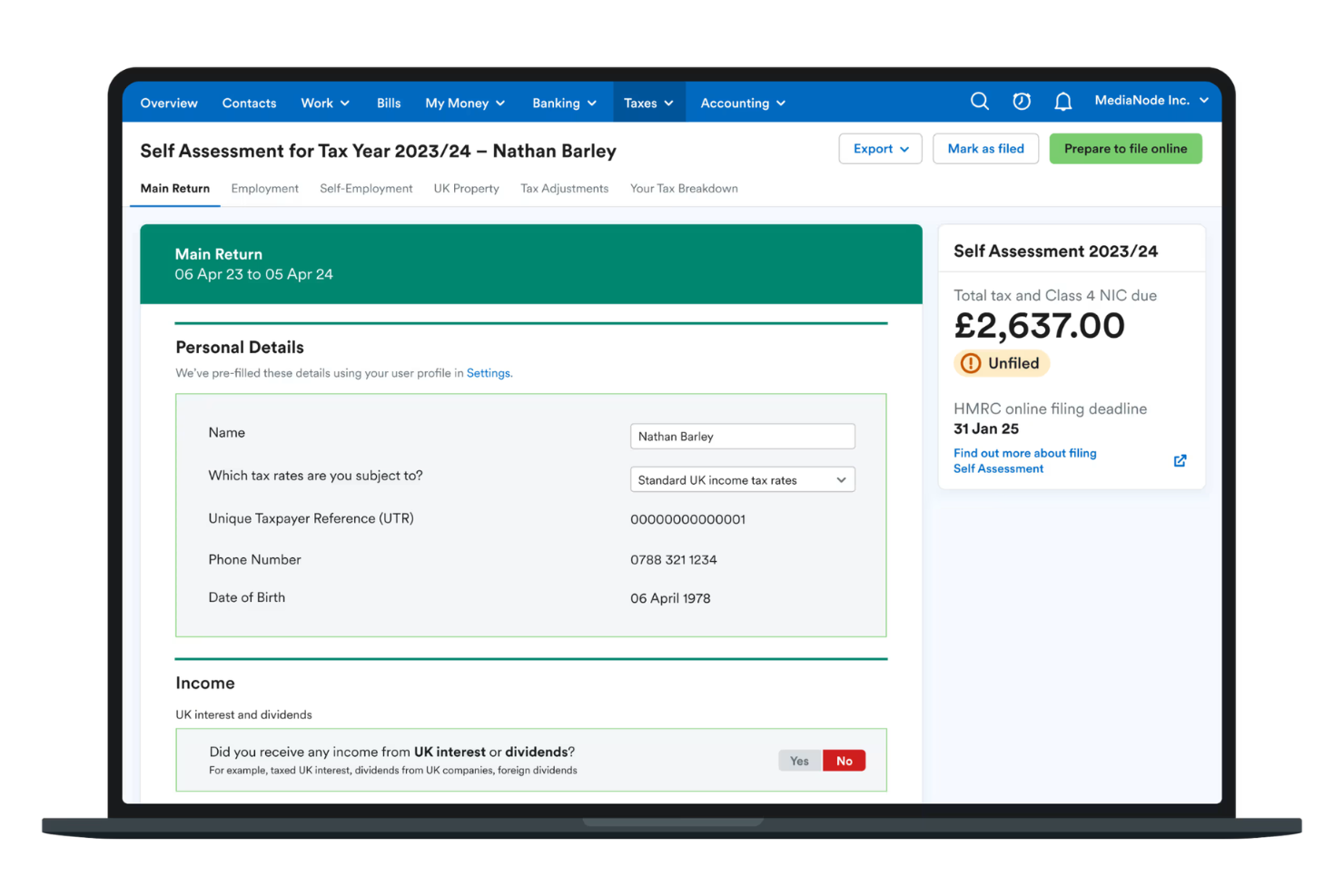Open the MediaNode Inc. account dropdown
The width and height of the screenshot is (1344, 896).
pos(1151,101)
